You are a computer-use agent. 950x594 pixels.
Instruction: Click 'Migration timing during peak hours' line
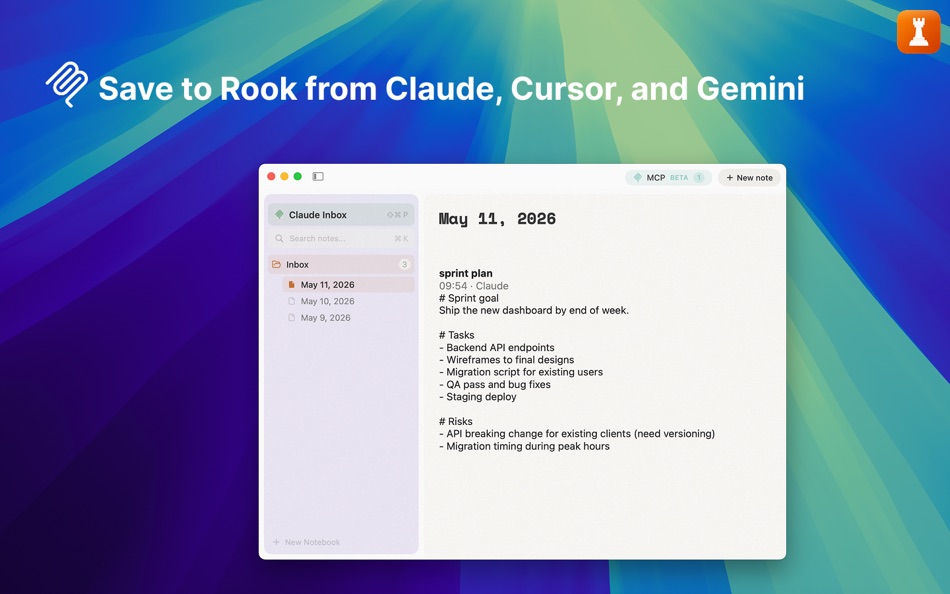(x=524, y=446)
